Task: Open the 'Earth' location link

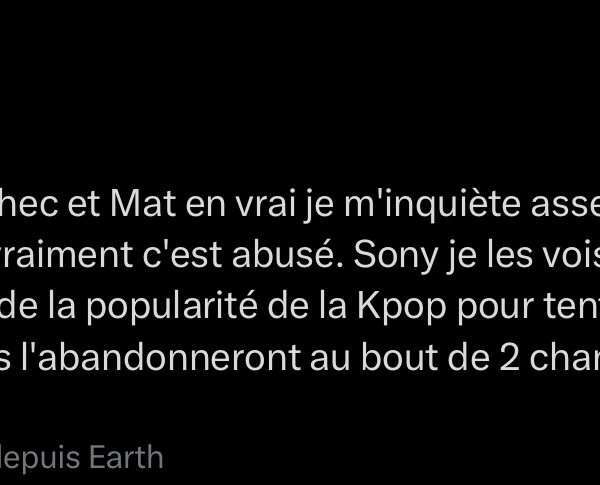Action: tap(126, 457)
